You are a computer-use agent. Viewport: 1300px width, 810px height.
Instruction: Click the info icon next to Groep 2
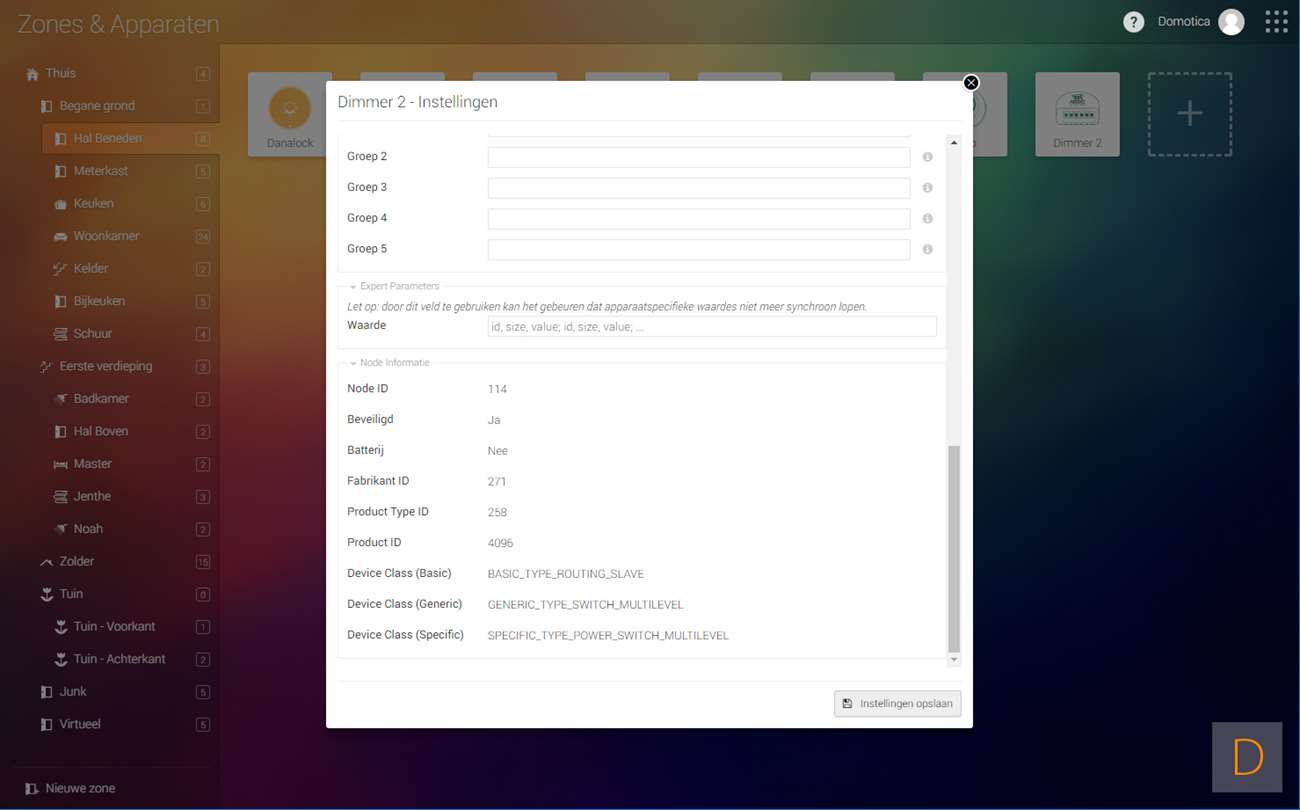[927, 158]
